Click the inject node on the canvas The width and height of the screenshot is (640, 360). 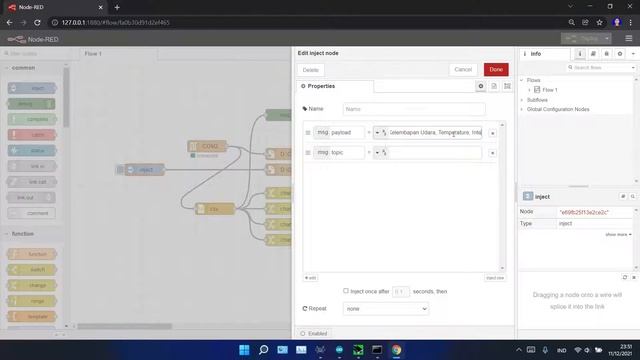[x=144, y=169]
